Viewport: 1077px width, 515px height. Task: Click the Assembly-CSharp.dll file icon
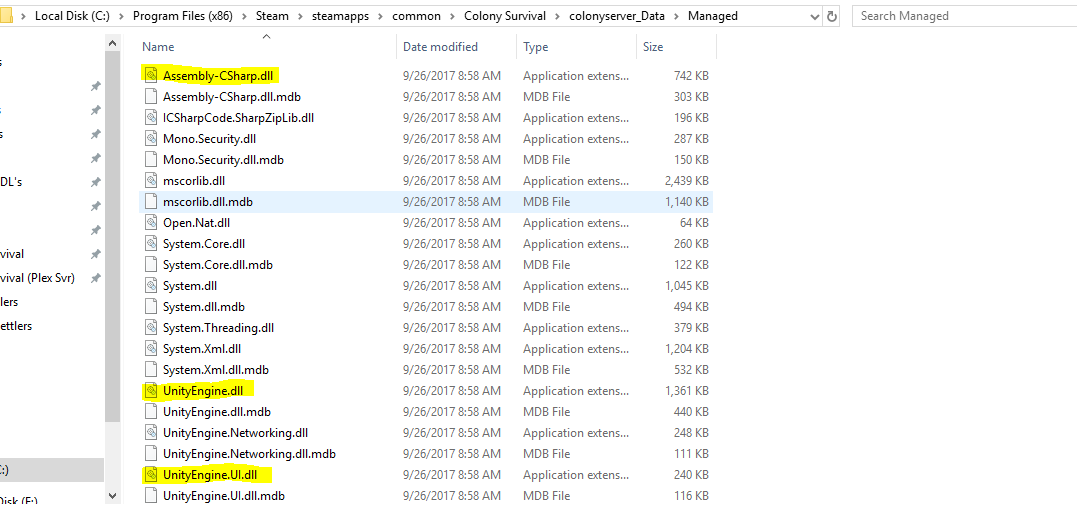[x=151, y=76]
